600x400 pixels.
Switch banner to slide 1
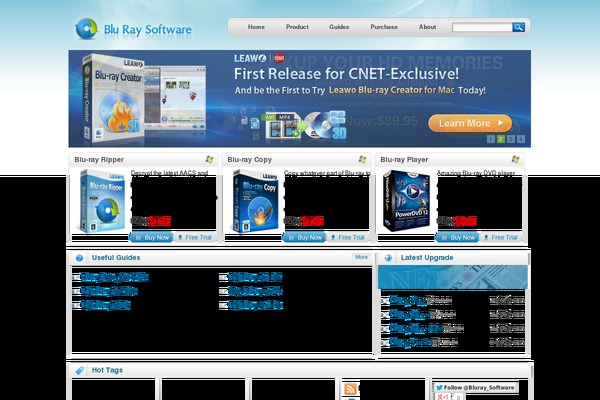click(x=491, y=139)
